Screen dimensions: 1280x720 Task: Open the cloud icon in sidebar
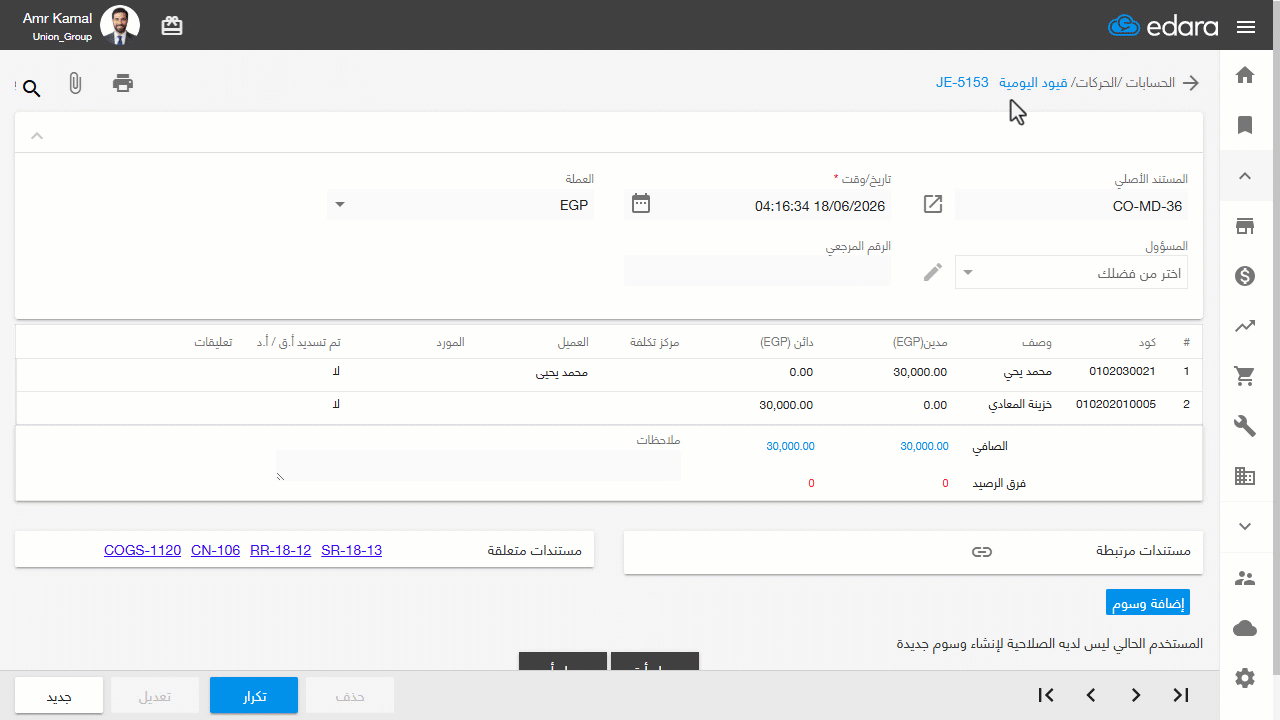[1245, 628]
